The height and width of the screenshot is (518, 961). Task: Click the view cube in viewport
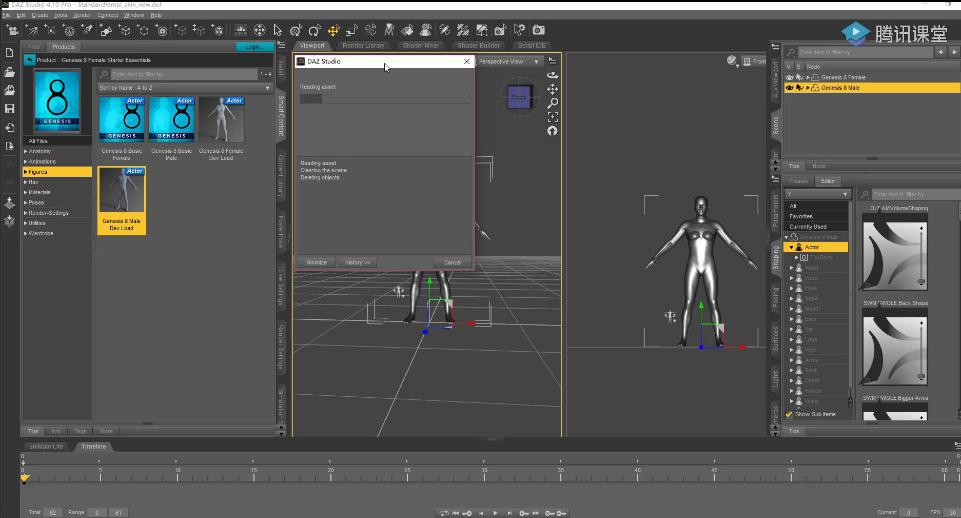click(x=518, y=97)
